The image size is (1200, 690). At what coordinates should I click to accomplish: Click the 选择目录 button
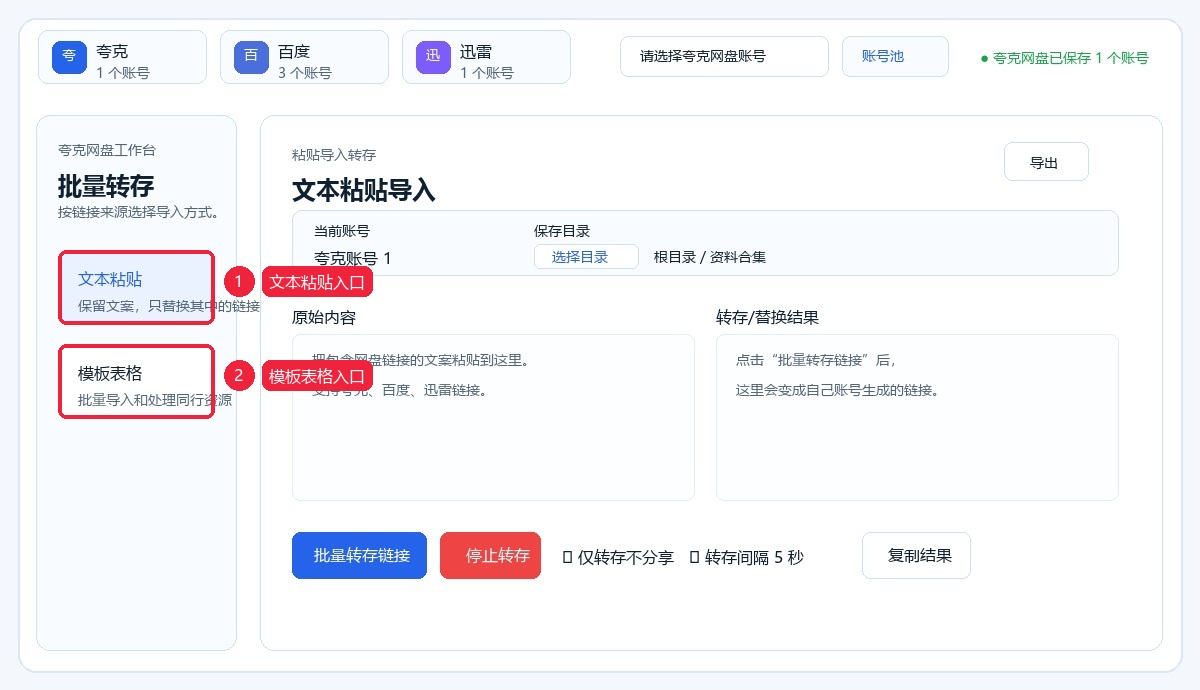pos(586,257)
